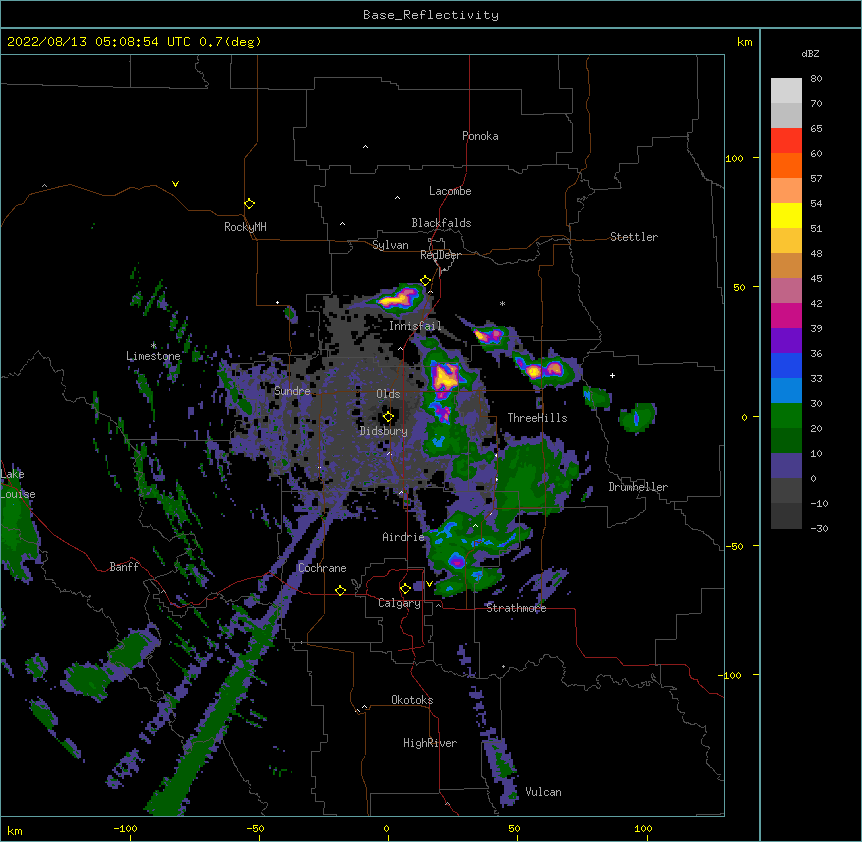
Task: Click the 45 value in dBZ legend
Action: tap(816, 278)
